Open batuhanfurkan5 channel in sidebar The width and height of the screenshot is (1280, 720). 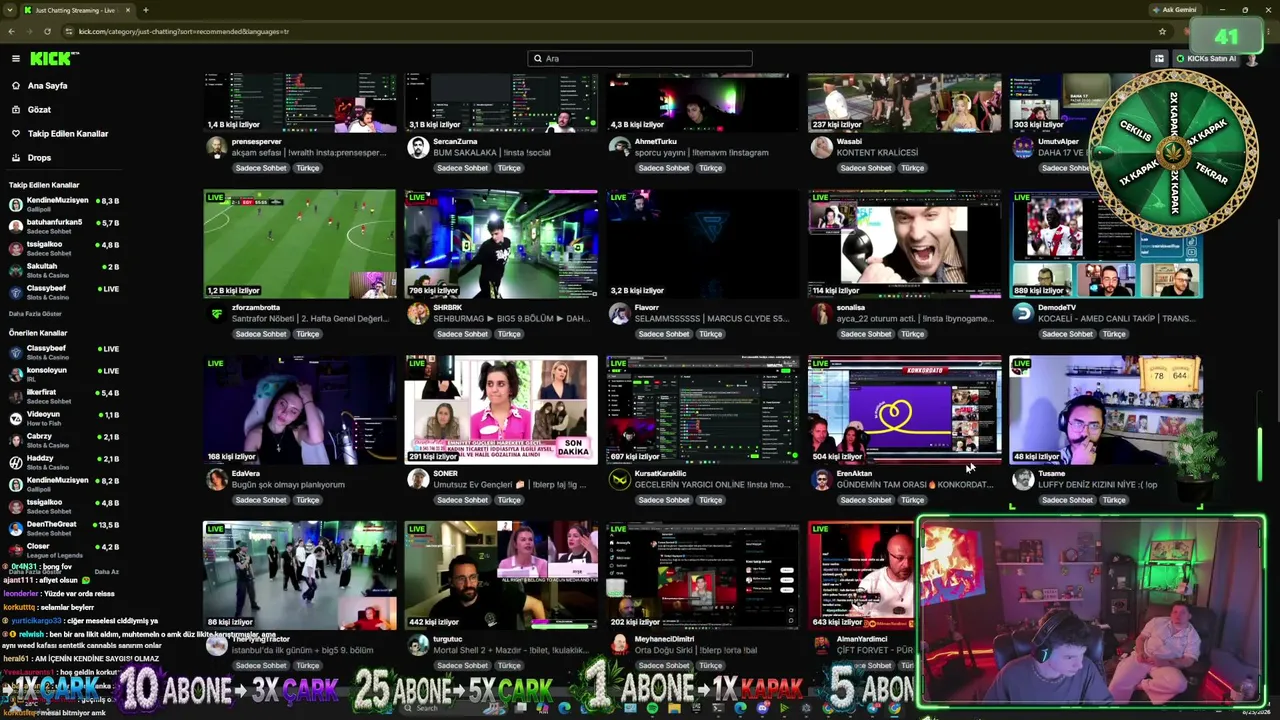pyautogui.click(x=64, y=227)
